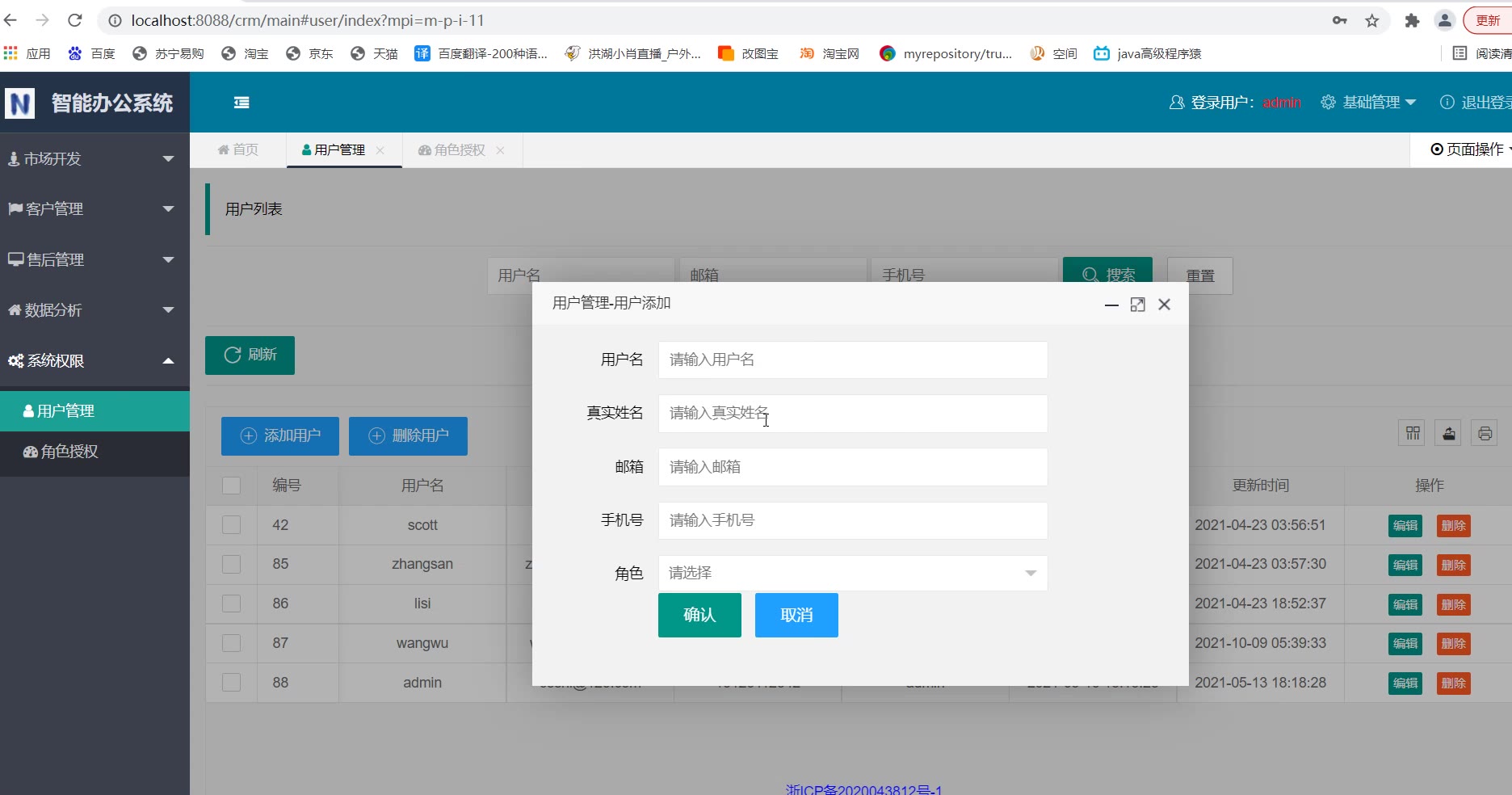Maximize the user add dialog
Image resolution: width=1512 pixels, height=795 pixels.
(x=1137, y=305)
